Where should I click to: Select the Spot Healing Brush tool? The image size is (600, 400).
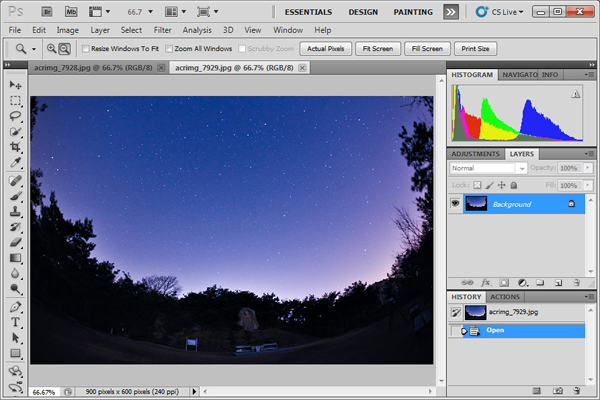tap(15, 181)
